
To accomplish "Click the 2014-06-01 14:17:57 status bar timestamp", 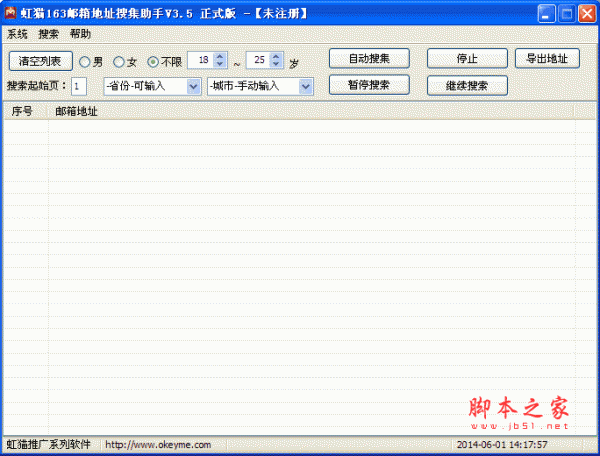I will point(502,445).
